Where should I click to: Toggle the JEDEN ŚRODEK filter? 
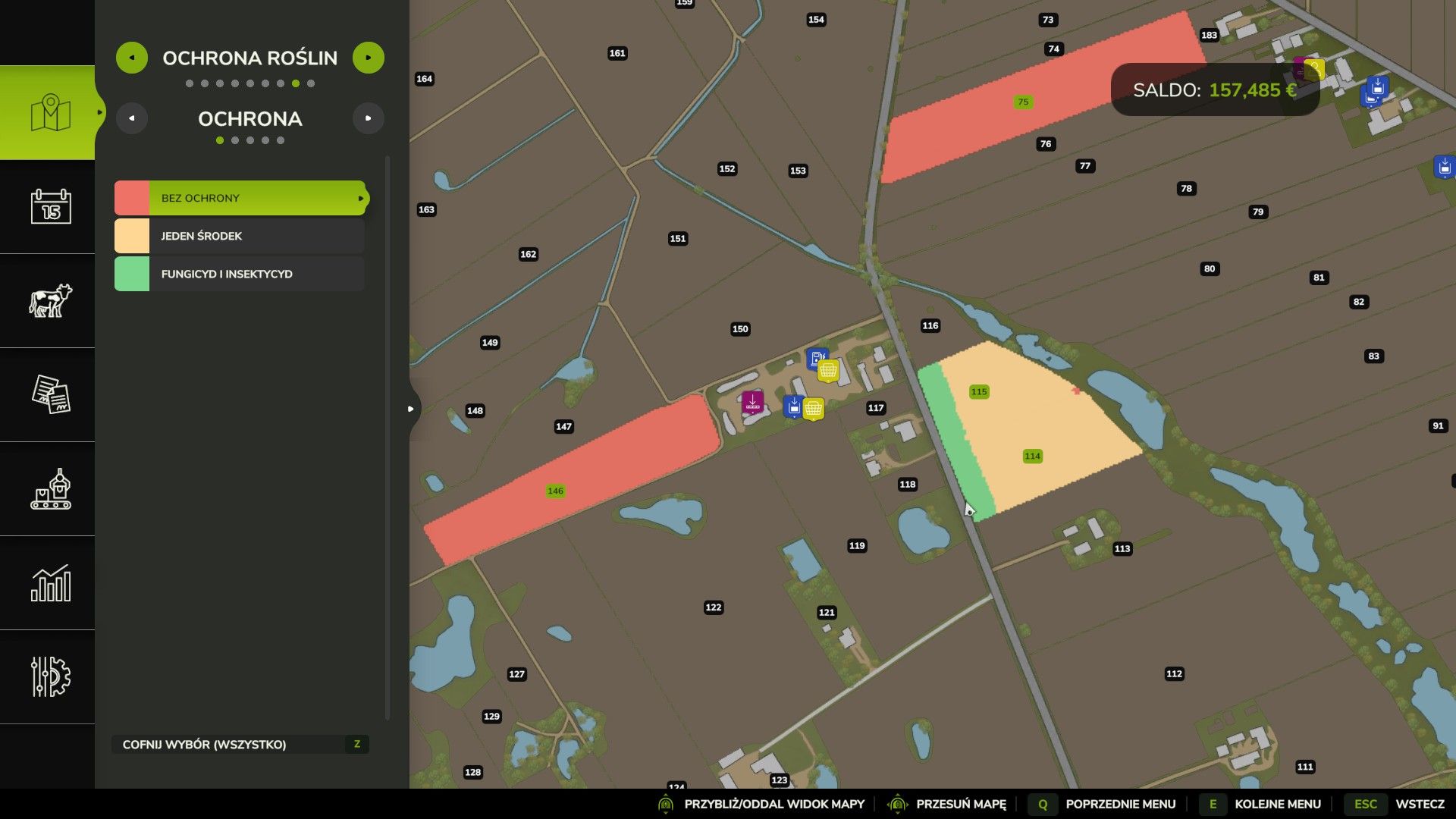[240, 236]
